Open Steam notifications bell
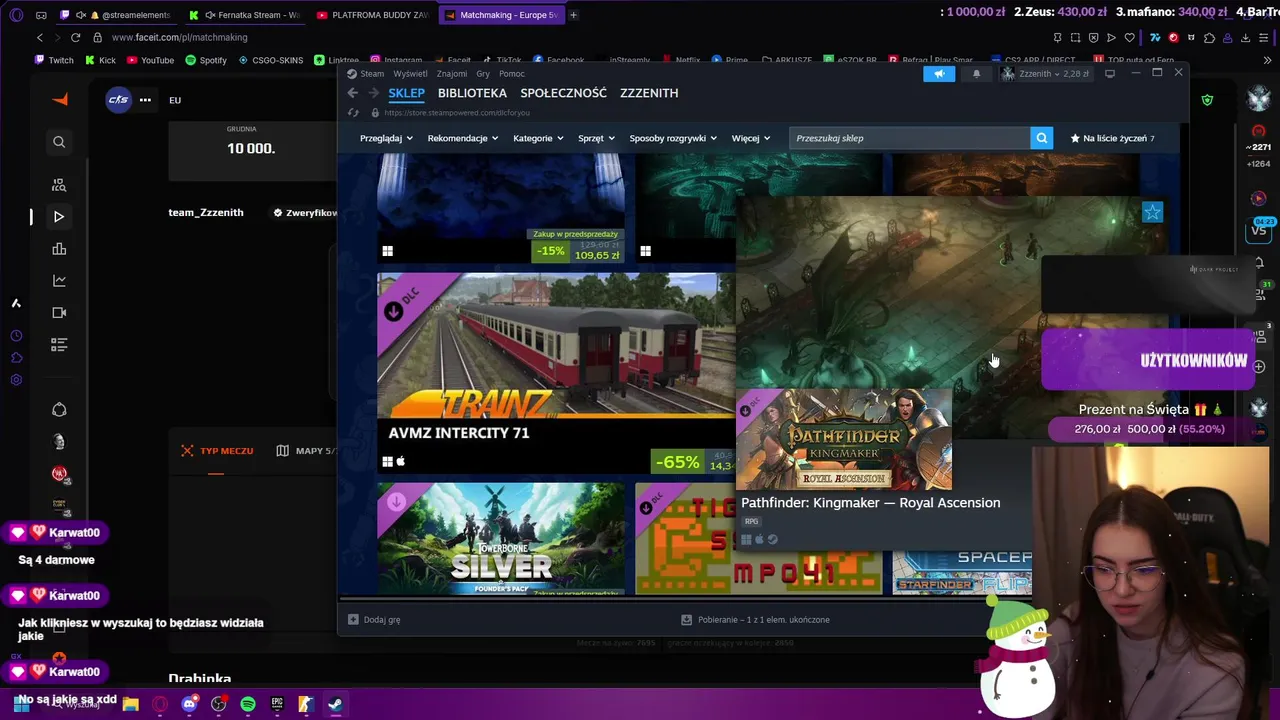 [x=977, y=74]
